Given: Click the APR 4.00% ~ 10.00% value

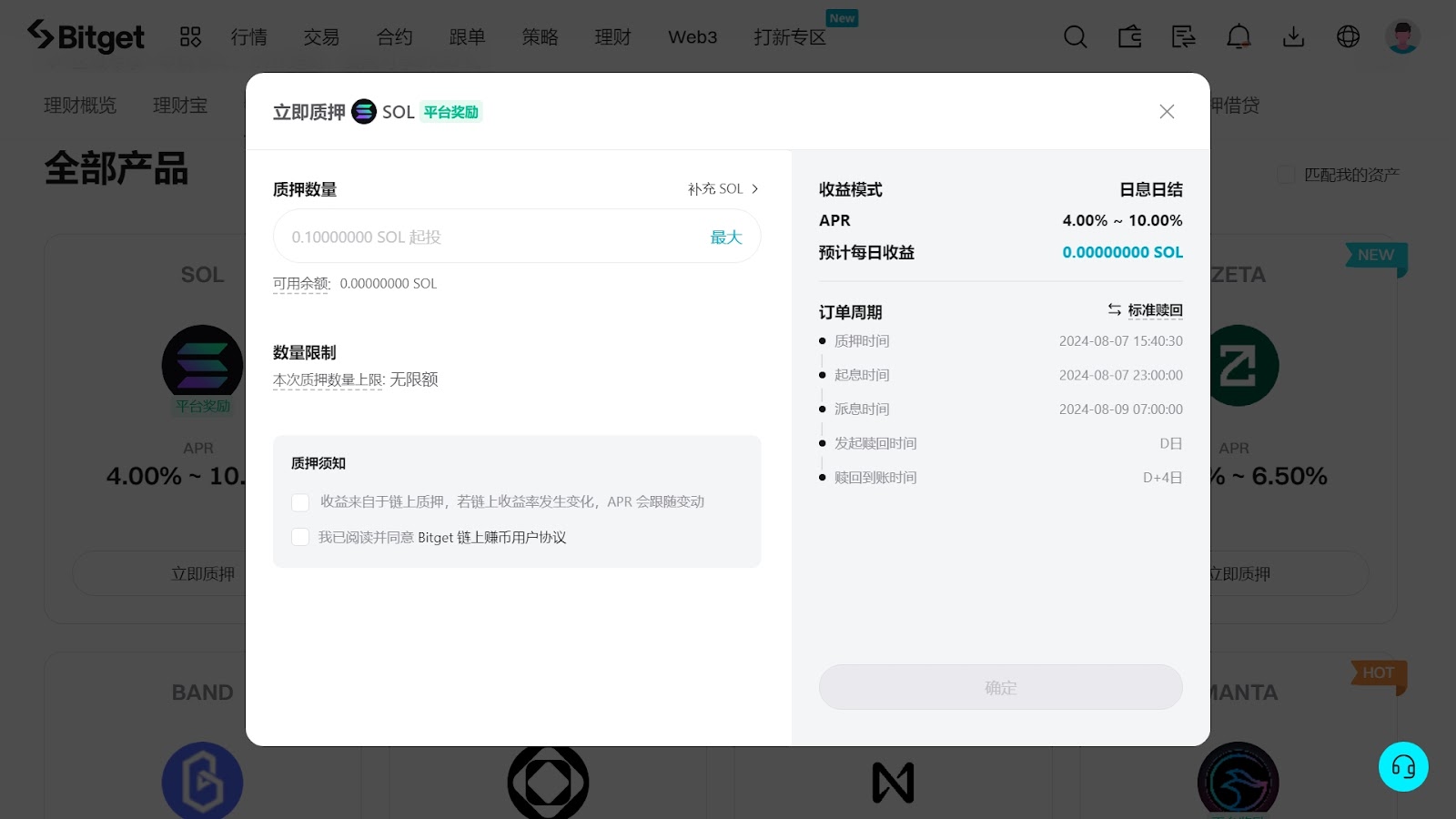Looking at the screenshot, I should coord(1123,220).
